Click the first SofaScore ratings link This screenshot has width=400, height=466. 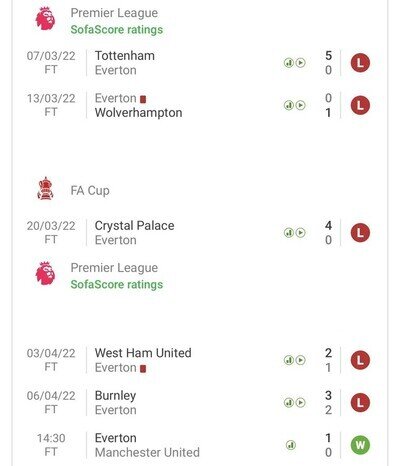coord(117,30)
